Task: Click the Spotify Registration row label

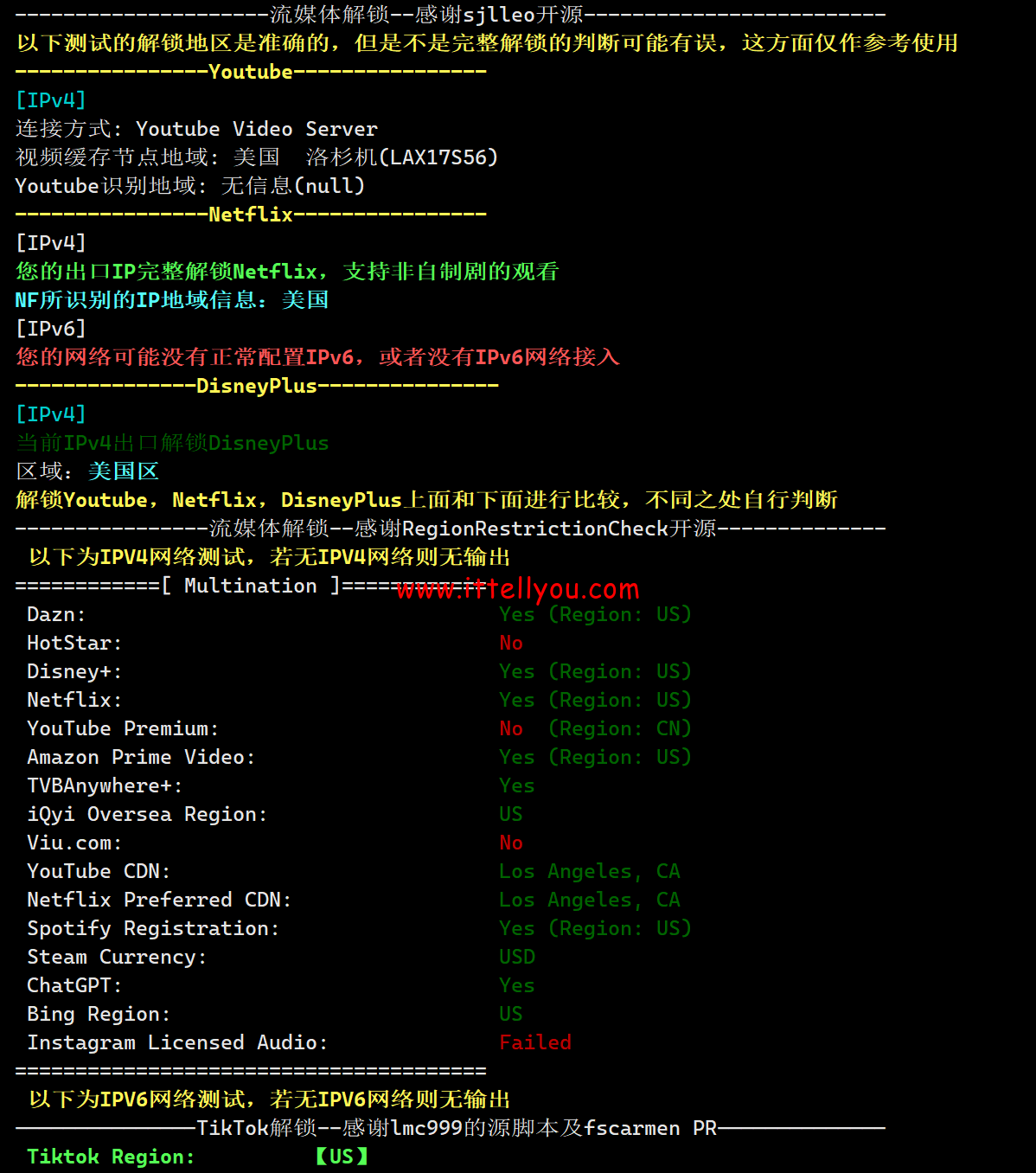Action: click(153, 928)
